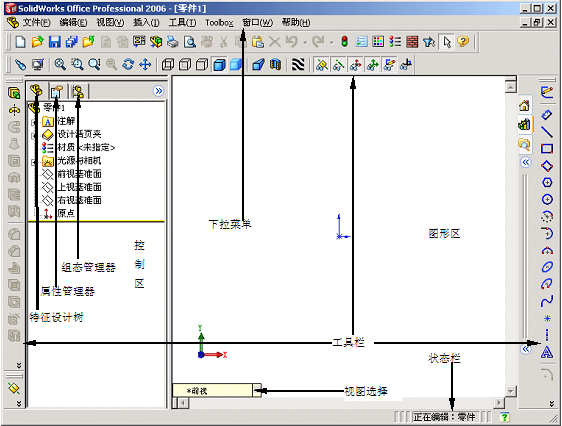Screen dimensions: 562x426
Task: Open the task pane home icon
Action: [524, 105]
